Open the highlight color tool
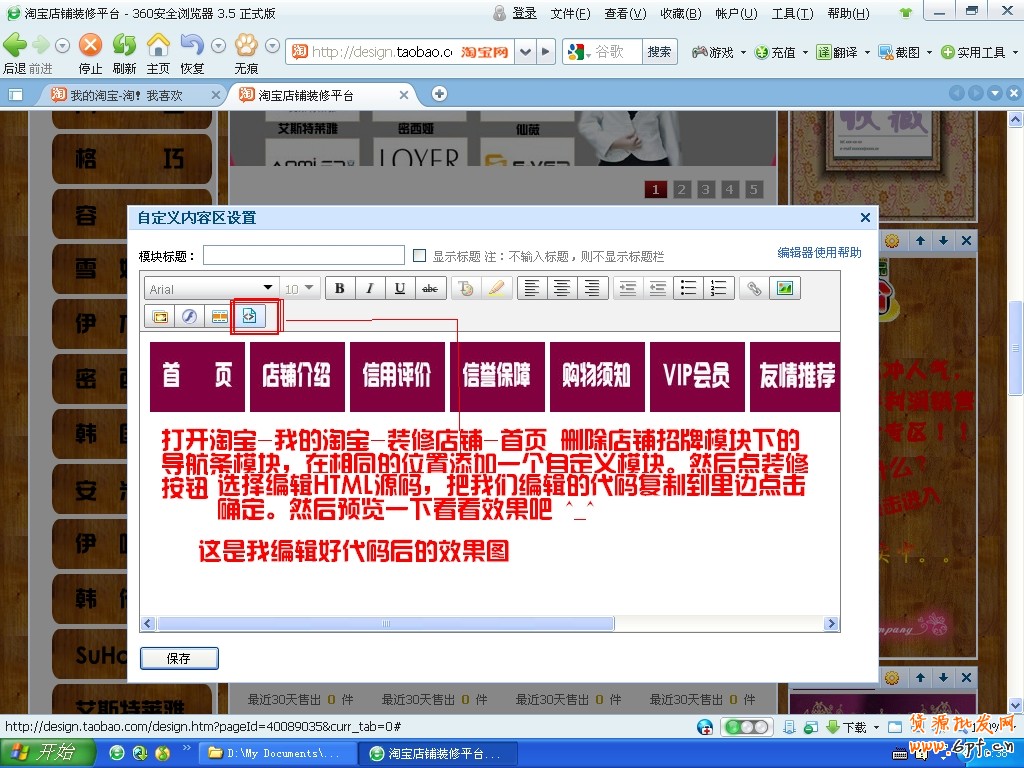Screen dimensions: 1024x768 tap(496, 288)
